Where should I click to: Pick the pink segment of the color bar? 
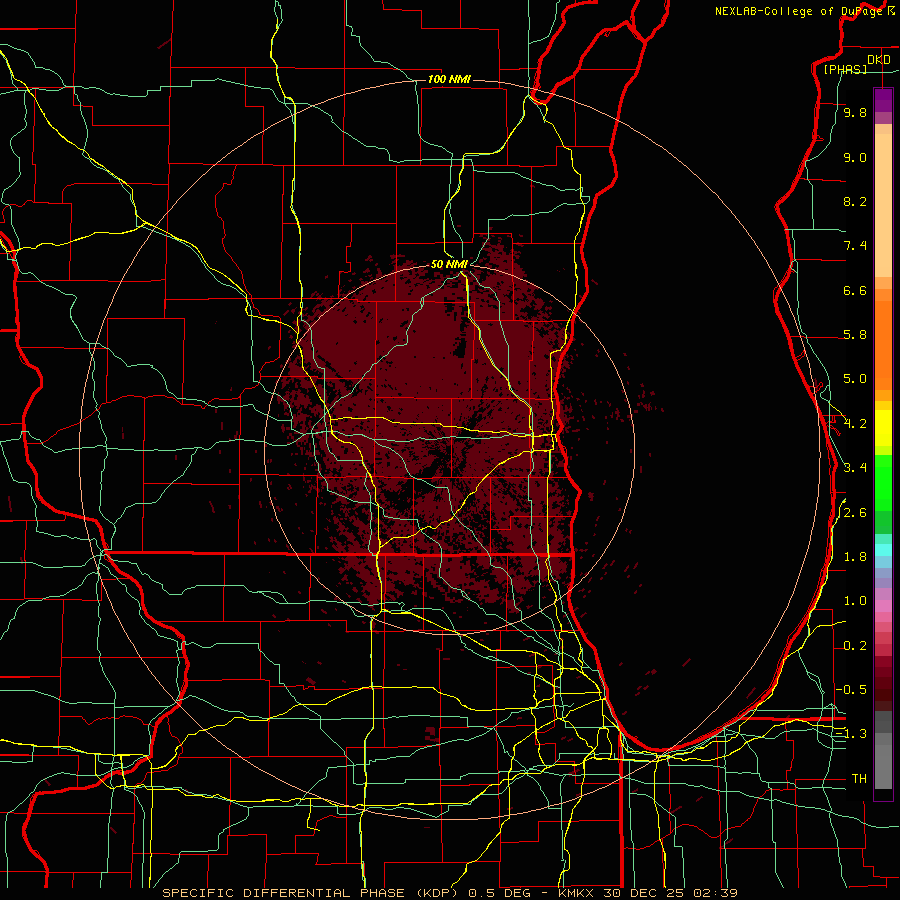(x=883, y=606)
